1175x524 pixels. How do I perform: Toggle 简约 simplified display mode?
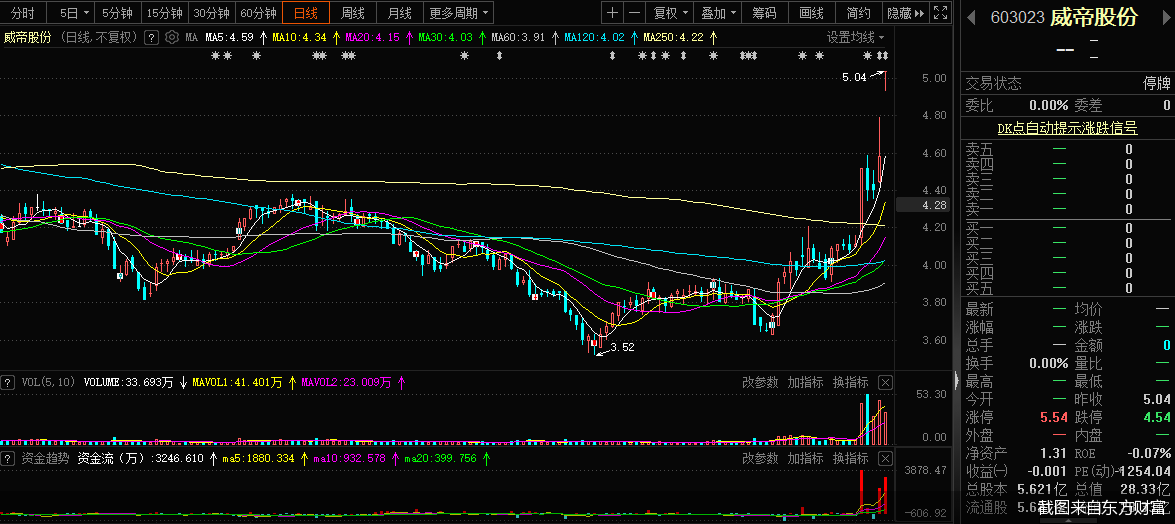(858, 13)
